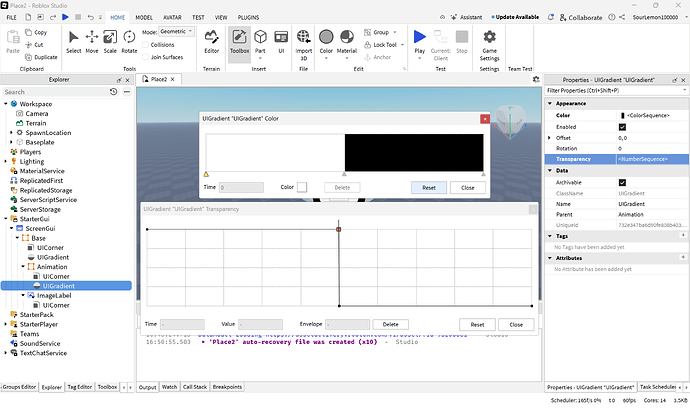
Task: Collapse the Appearance properties section
Action: (550, 103)
